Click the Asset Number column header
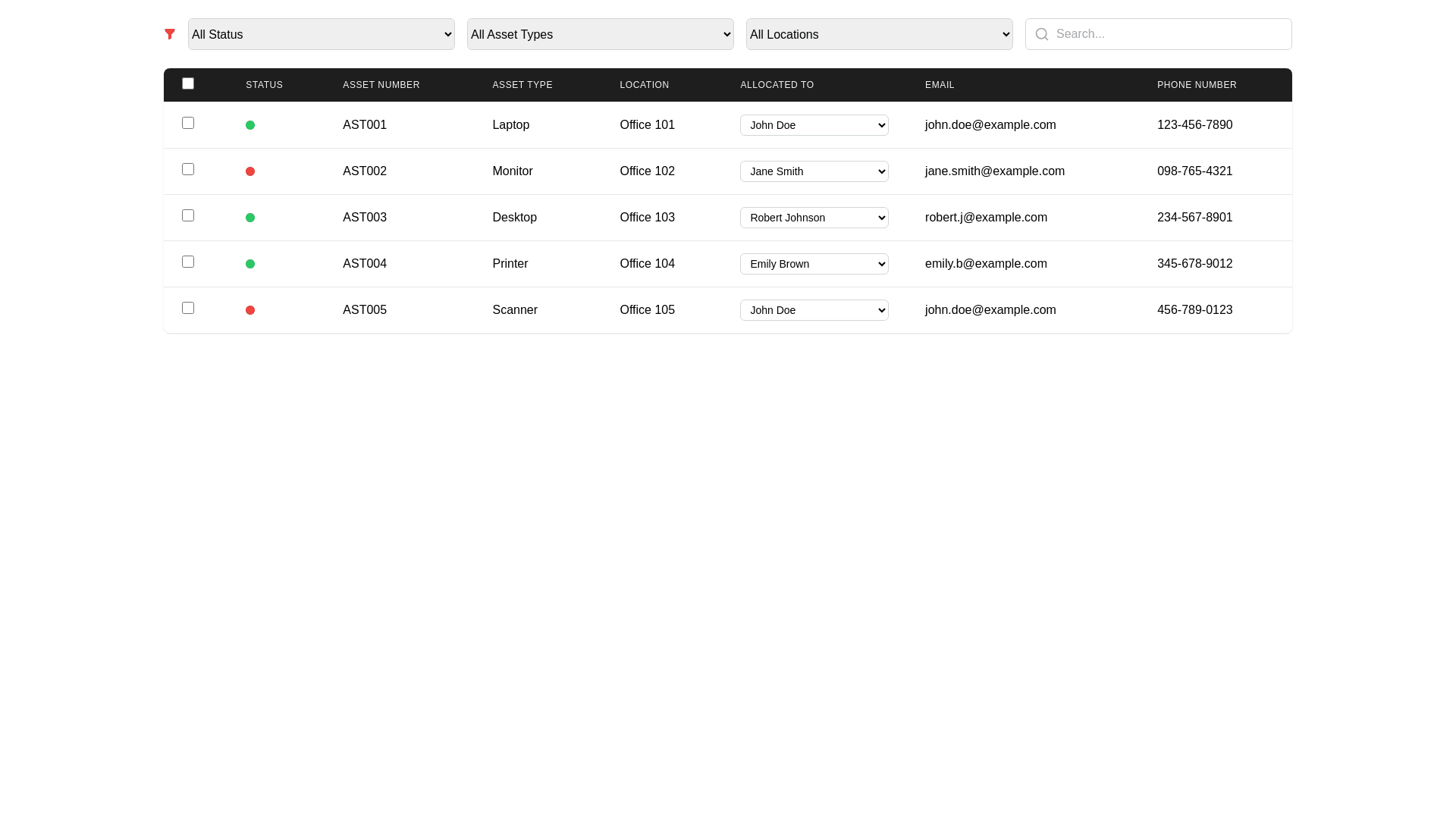The image size is (1456, 819). pos(381,85)
